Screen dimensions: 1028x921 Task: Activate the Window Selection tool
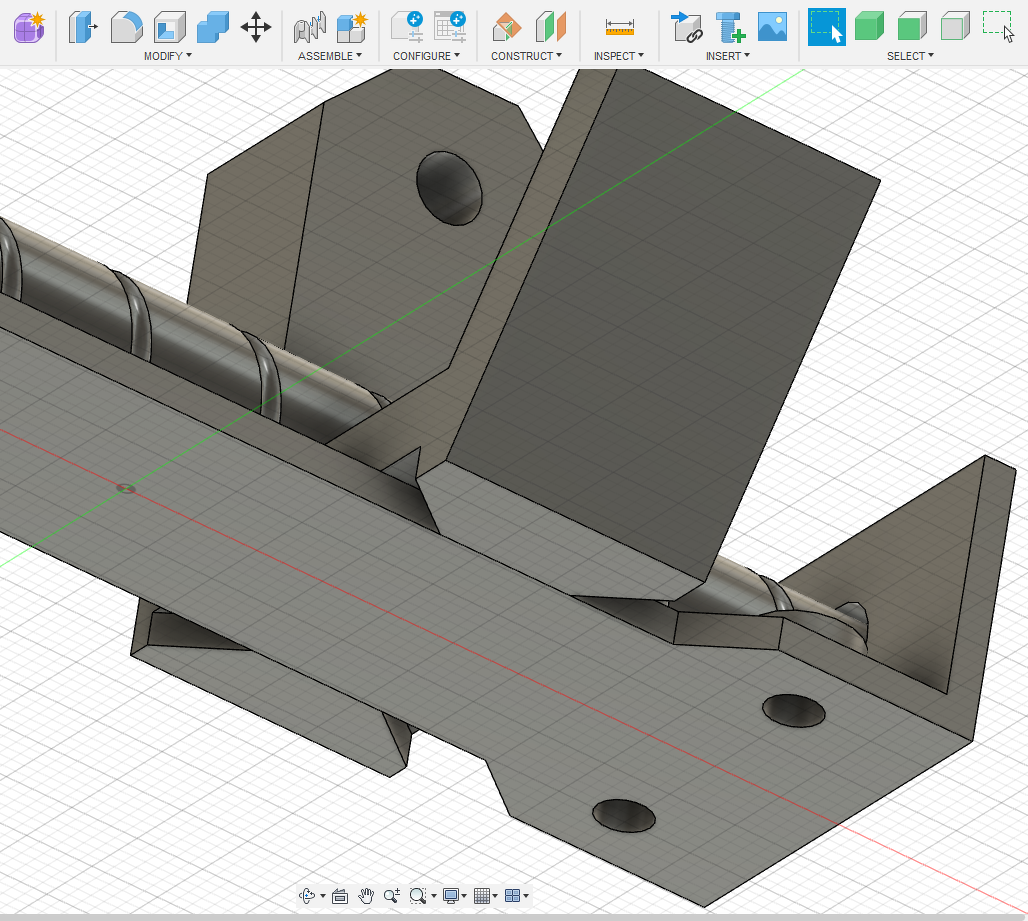(x=998, y=28)
